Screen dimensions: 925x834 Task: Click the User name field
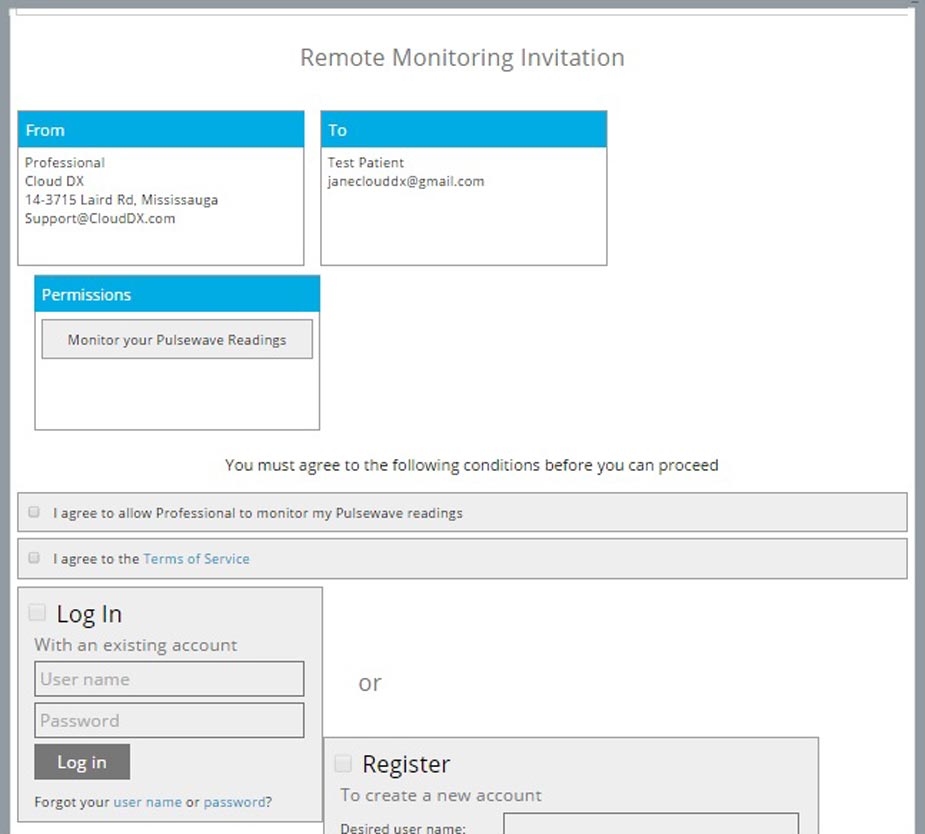click(169, 679)
